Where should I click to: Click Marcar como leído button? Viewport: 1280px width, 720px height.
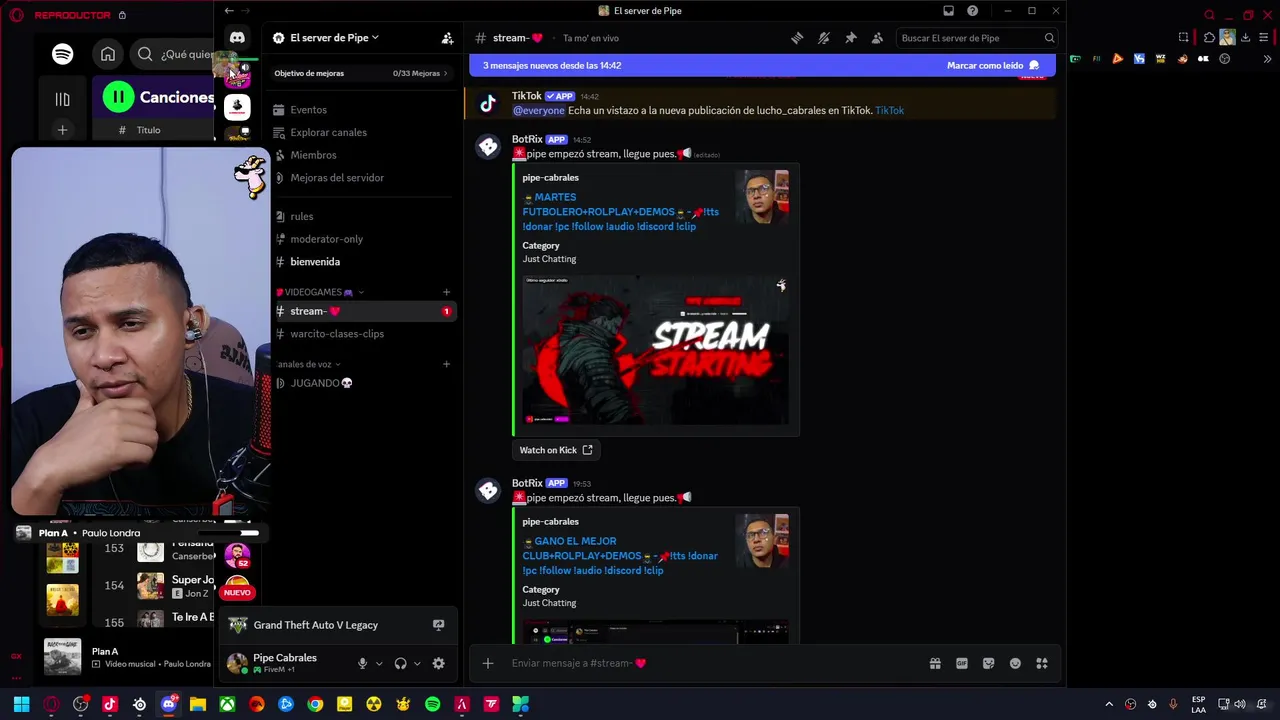click(993, 65)
